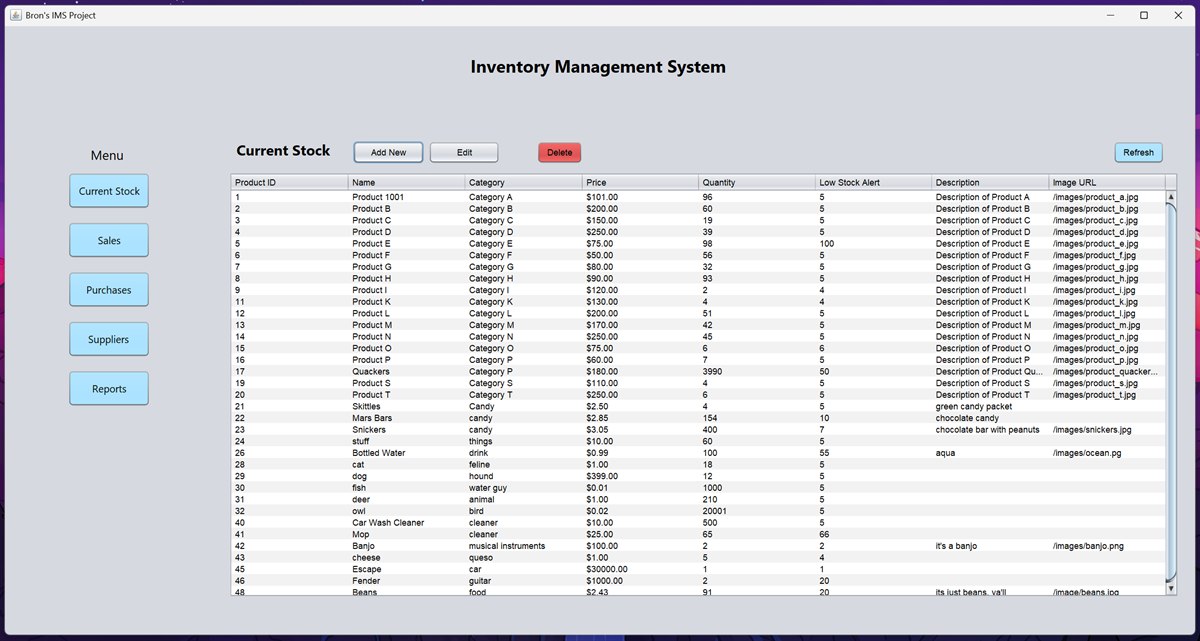Select the Fender guitar row
1200x641 pixels.
tap(698, 580)
